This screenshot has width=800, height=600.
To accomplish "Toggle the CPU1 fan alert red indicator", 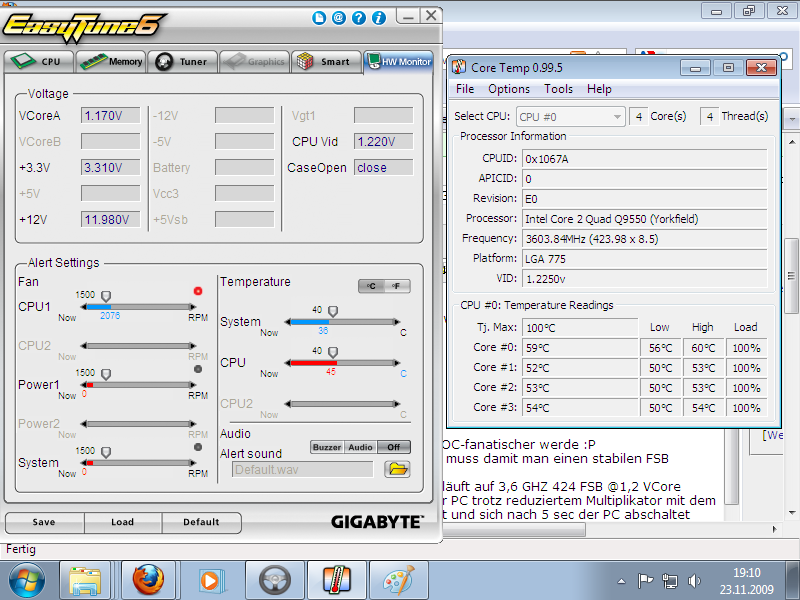I will tap(198, 291).
